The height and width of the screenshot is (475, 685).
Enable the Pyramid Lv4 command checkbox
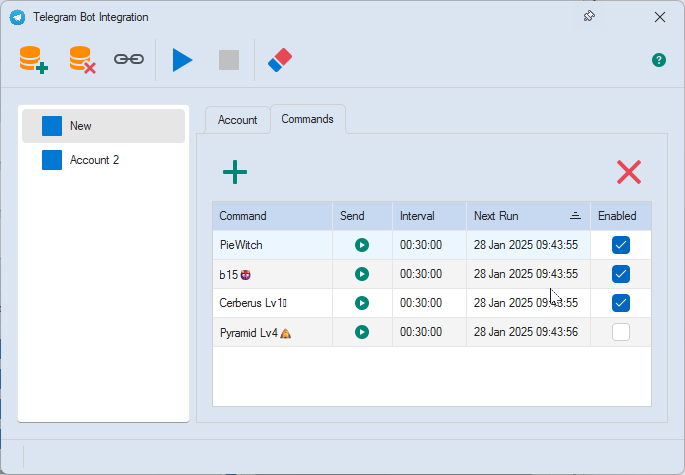click(x=621, y=332)
